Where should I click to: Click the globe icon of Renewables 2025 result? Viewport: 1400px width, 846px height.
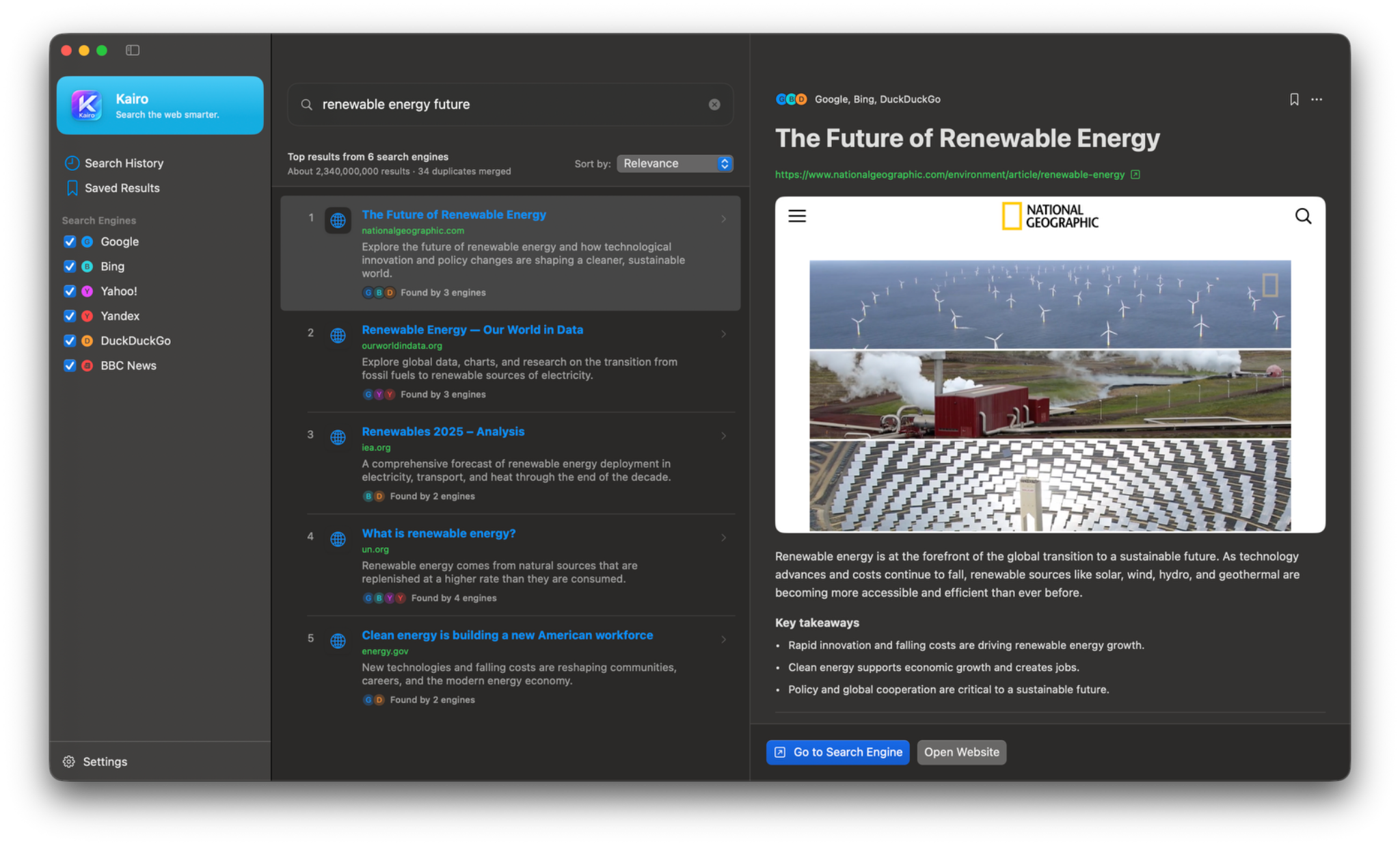[x=338, y=437]
